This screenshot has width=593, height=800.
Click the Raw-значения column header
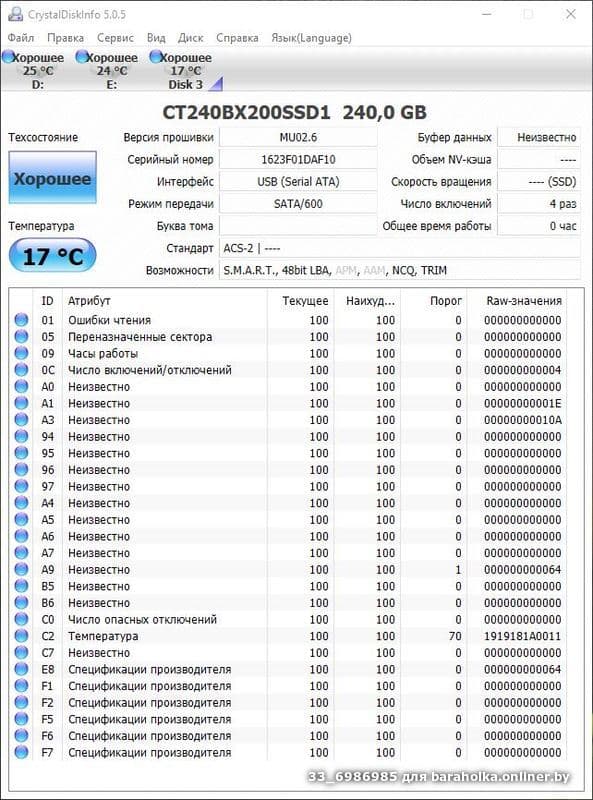click(x=516, y=301)
